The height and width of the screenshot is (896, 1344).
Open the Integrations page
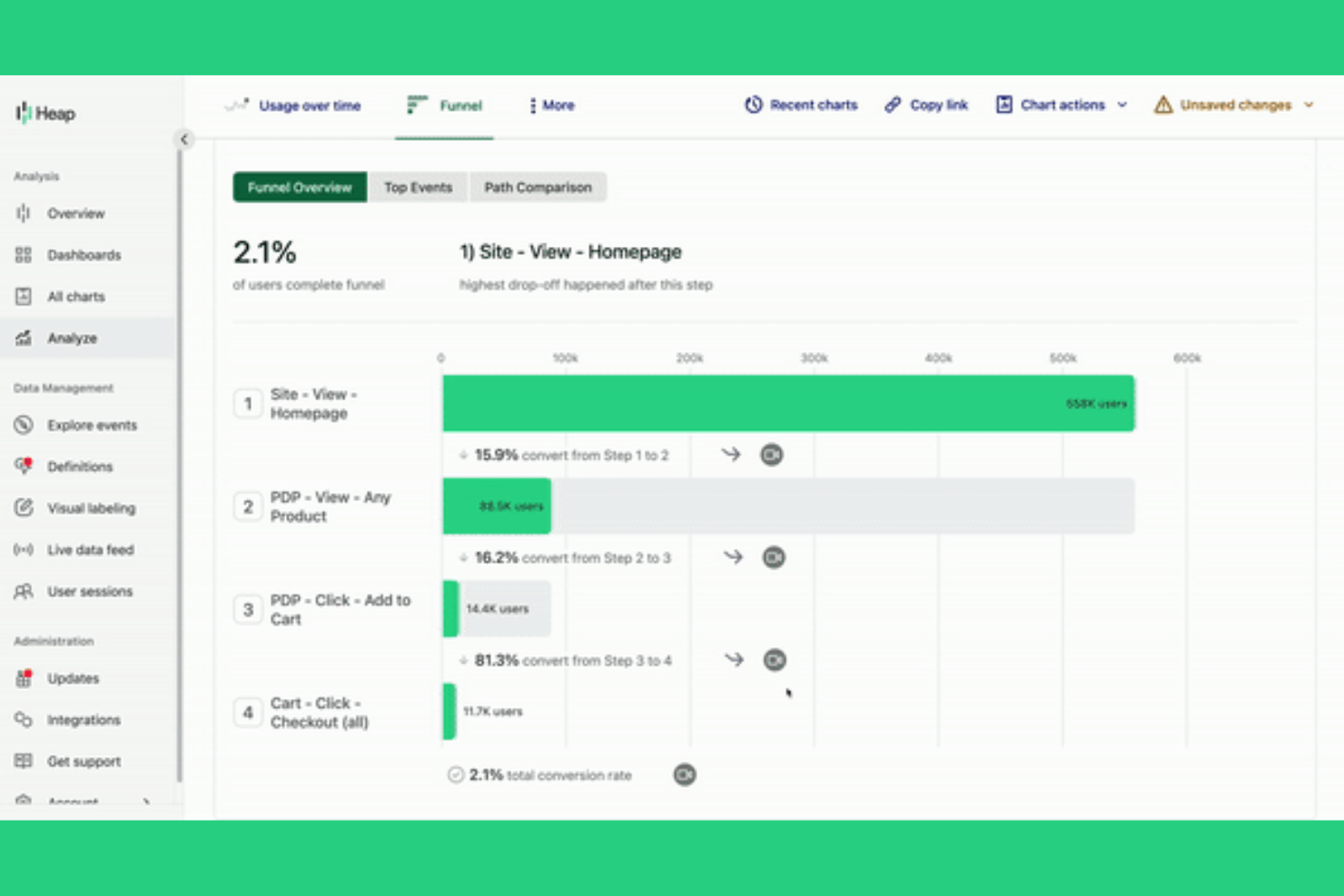(83, 719)
